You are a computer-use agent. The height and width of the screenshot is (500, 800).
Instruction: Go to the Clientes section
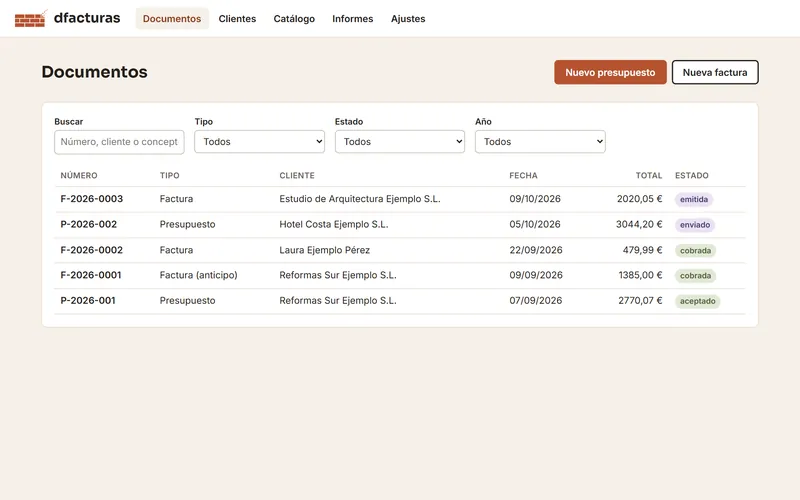pyautogui.click(x=237, y=18)
